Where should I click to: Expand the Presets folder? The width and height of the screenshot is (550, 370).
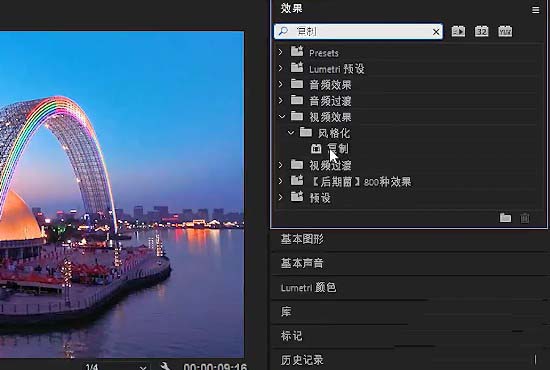tap(281, 52)
